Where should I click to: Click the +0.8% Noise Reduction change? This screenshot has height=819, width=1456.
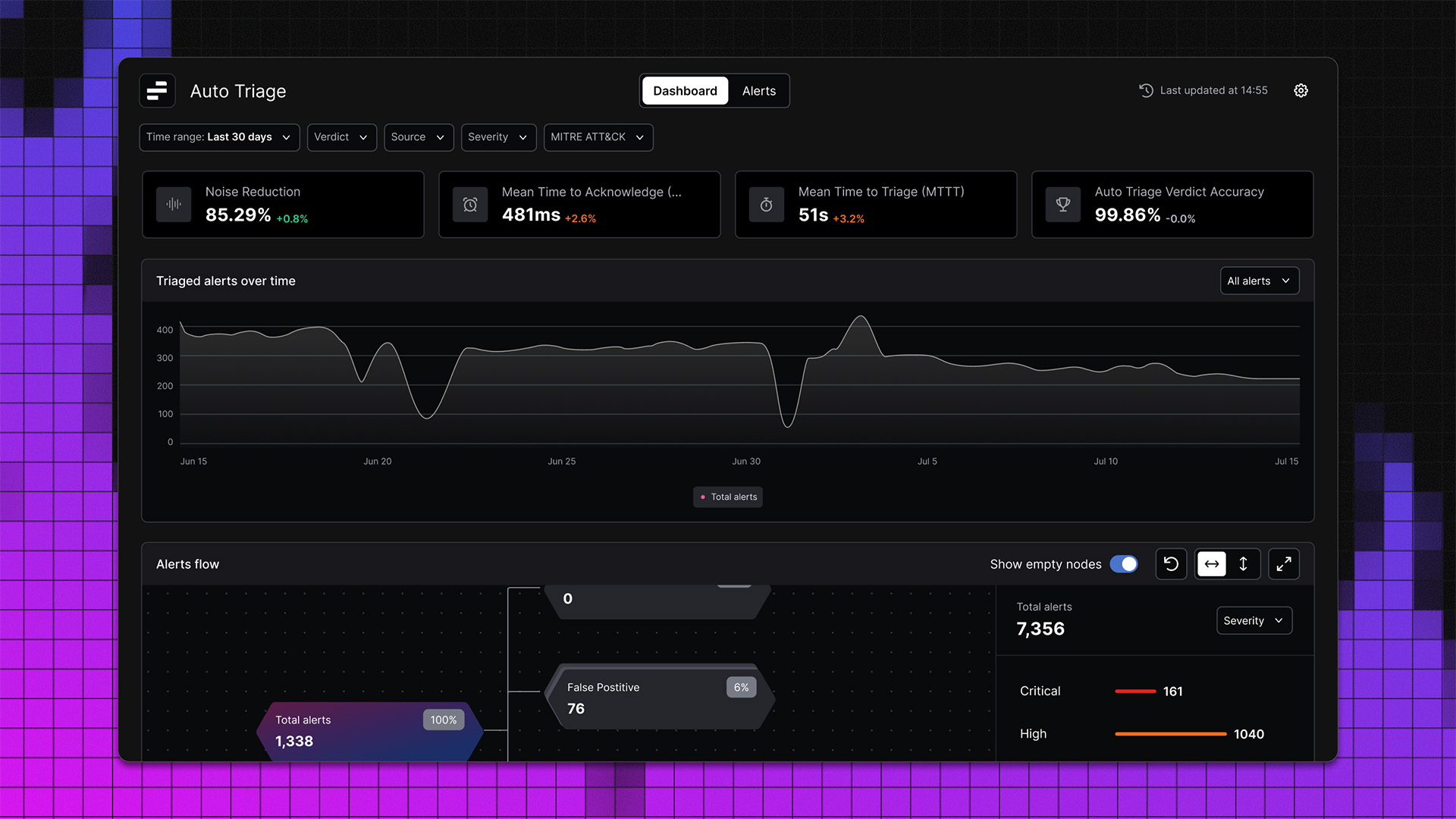[292, 219]
